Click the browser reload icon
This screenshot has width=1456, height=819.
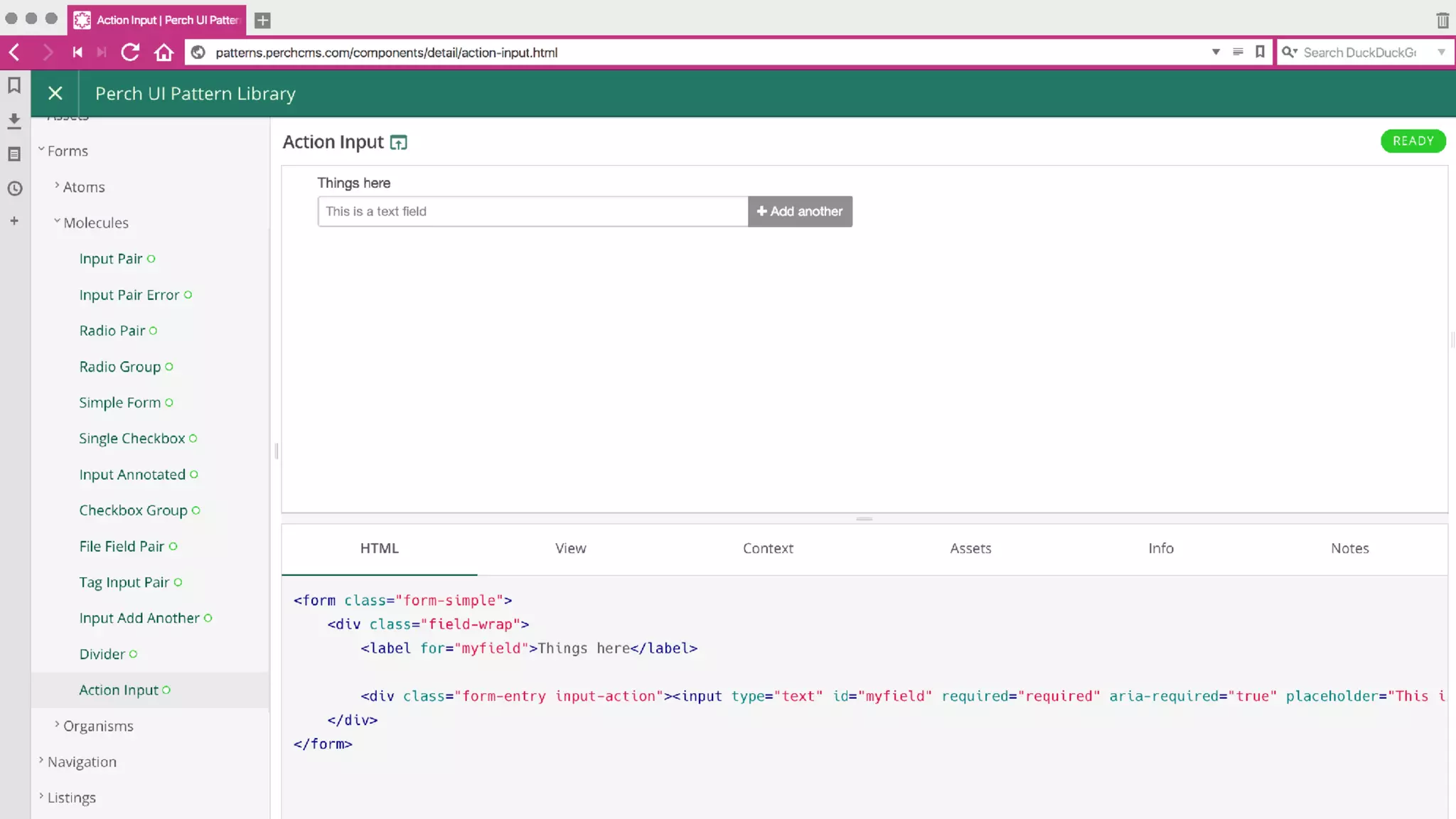(x=129, y=52)
